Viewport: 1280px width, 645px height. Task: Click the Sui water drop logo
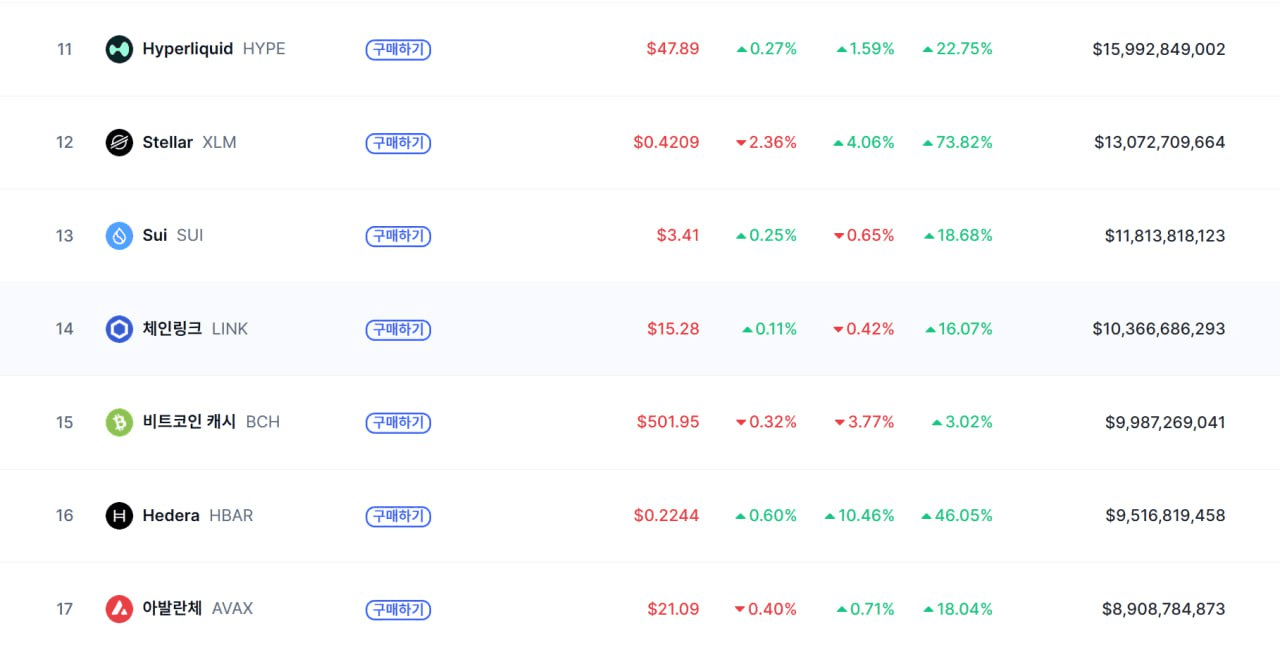[119, 236]
